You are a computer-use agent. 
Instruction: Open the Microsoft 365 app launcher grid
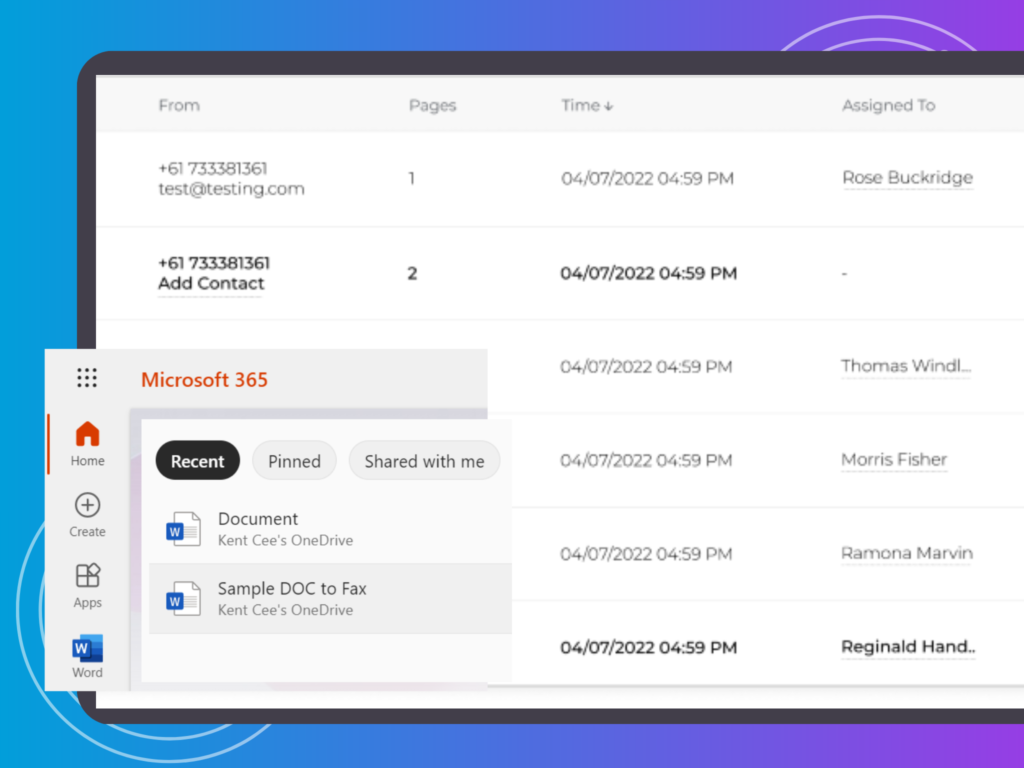pyautogui.click(x=87, y=378)
